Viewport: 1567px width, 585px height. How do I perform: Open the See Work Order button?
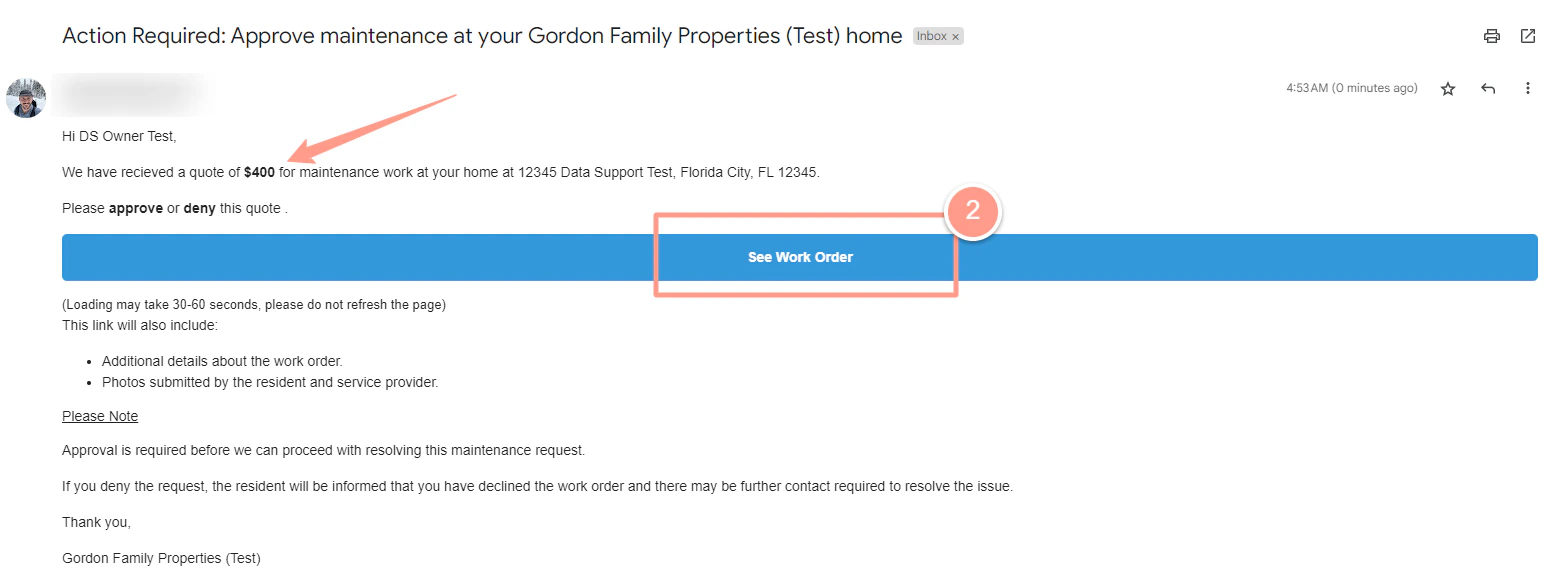[800, 257]
